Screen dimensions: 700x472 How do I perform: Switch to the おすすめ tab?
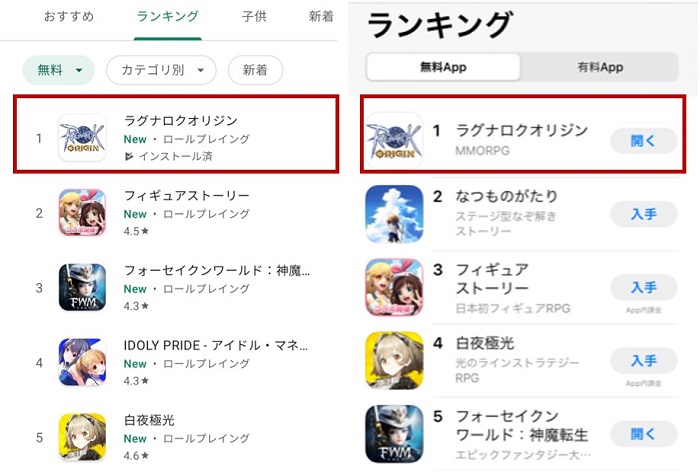tap(69, 17)
